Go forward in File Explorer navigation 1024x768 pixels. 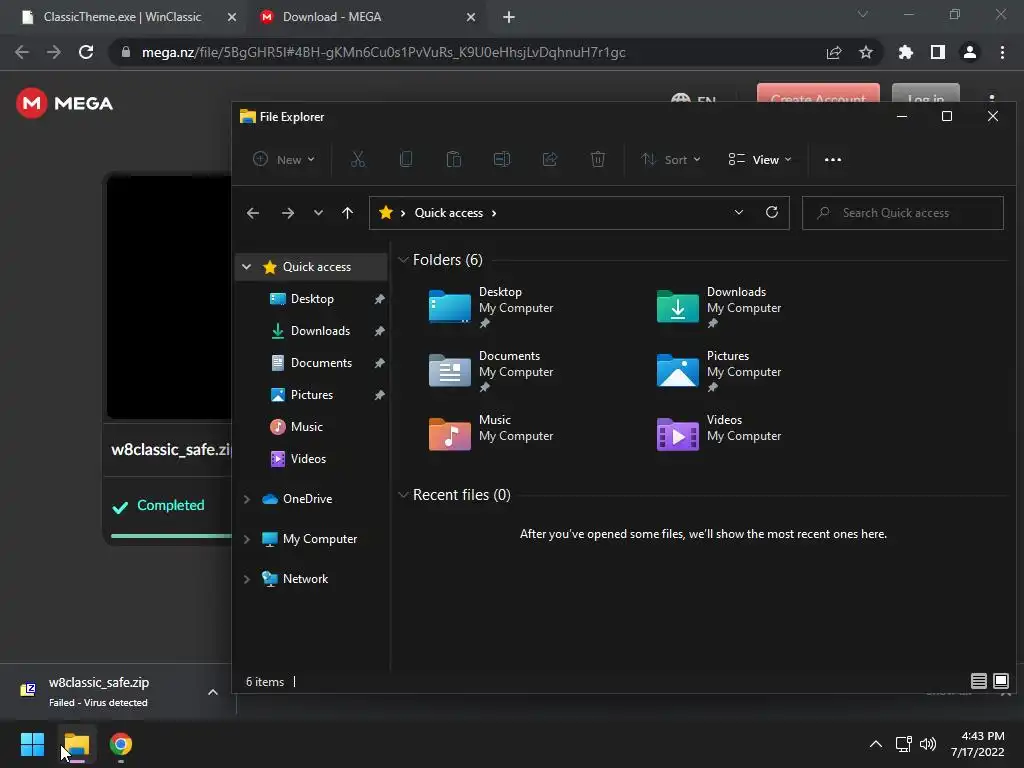pyautogui.click(x=287, y=213)
